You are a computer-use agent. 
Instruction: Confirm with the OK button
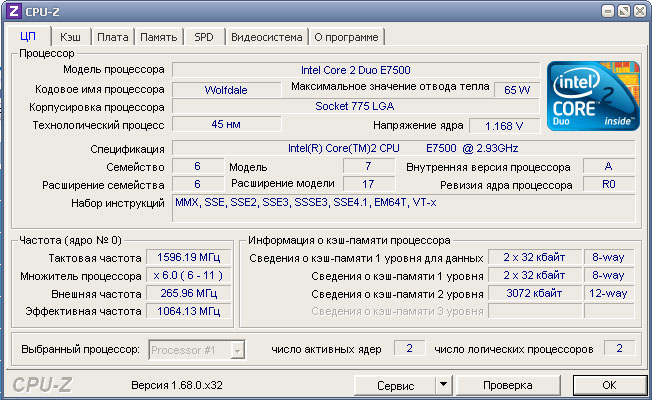tap(609, 385)
